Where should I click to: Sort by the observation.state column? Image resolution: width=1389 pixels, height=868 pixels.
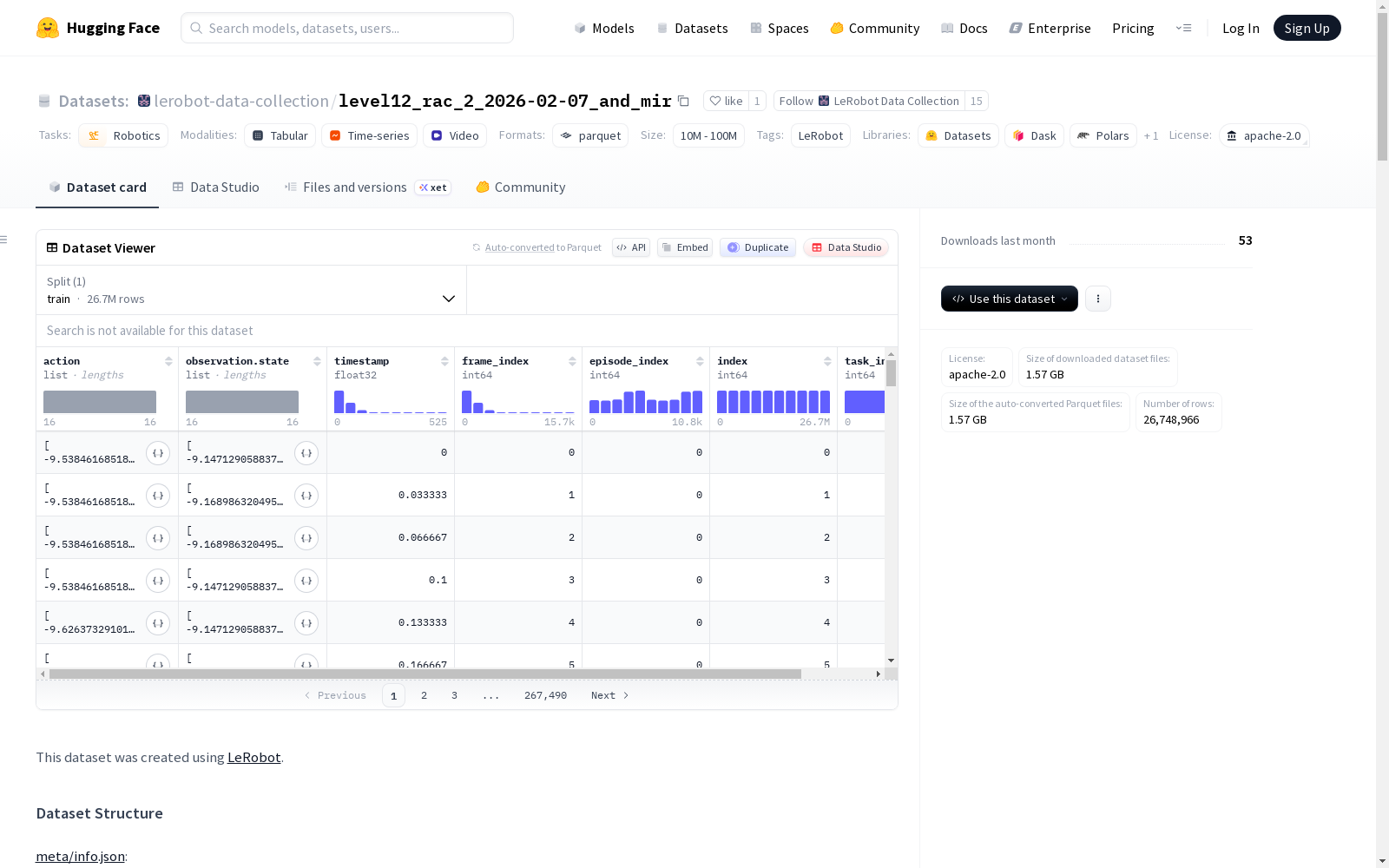(x=317, y=361)
